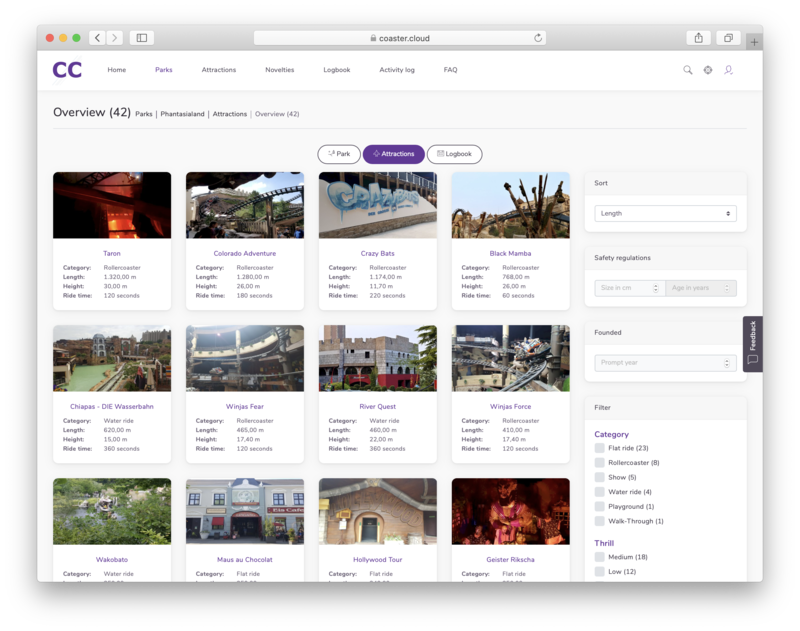Tick the Rollercoaster (8) checkbox
The image size is (800, 631).
pos(599,463)
